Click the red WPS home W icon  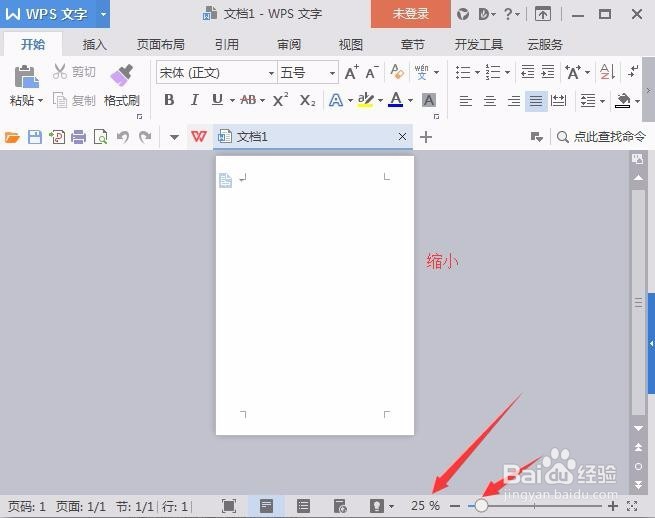click(x=199, y=137)
